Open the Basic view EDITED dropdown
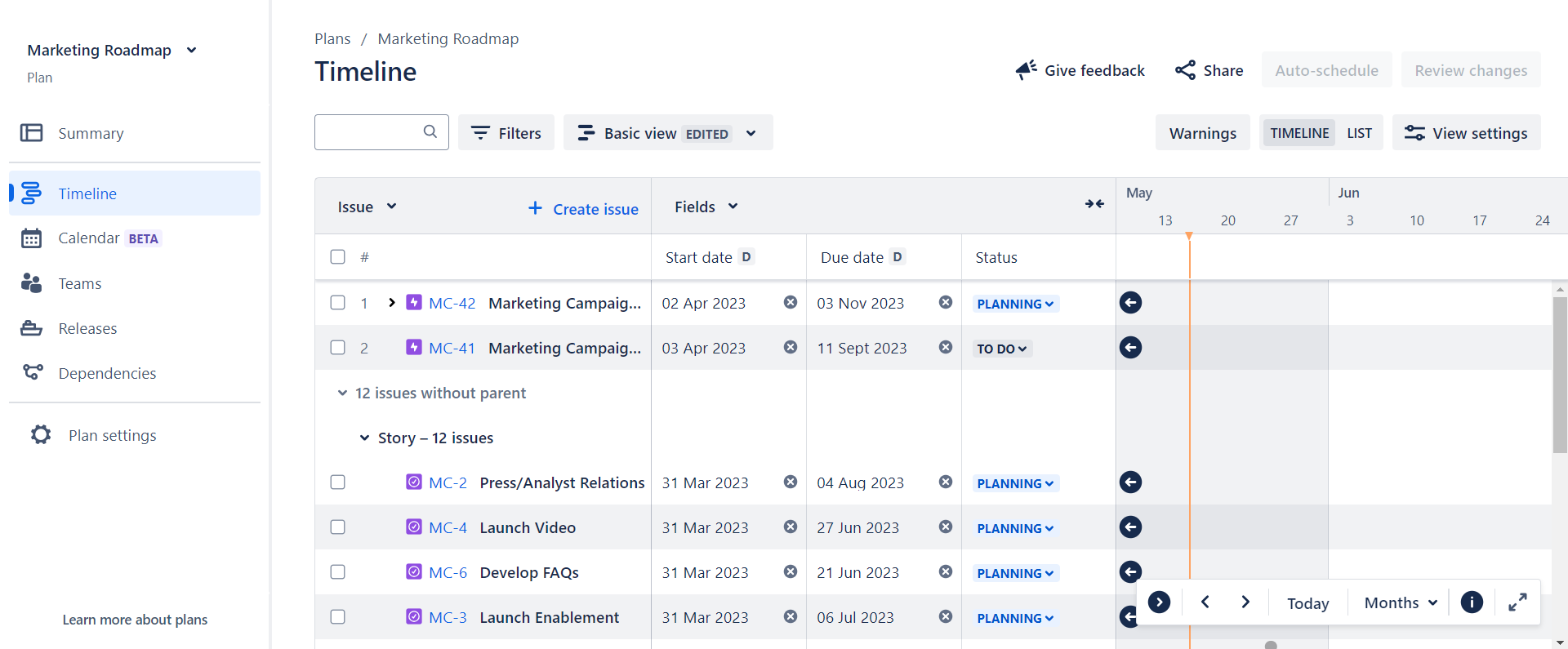1568x649 pixels. coord(668,132)
